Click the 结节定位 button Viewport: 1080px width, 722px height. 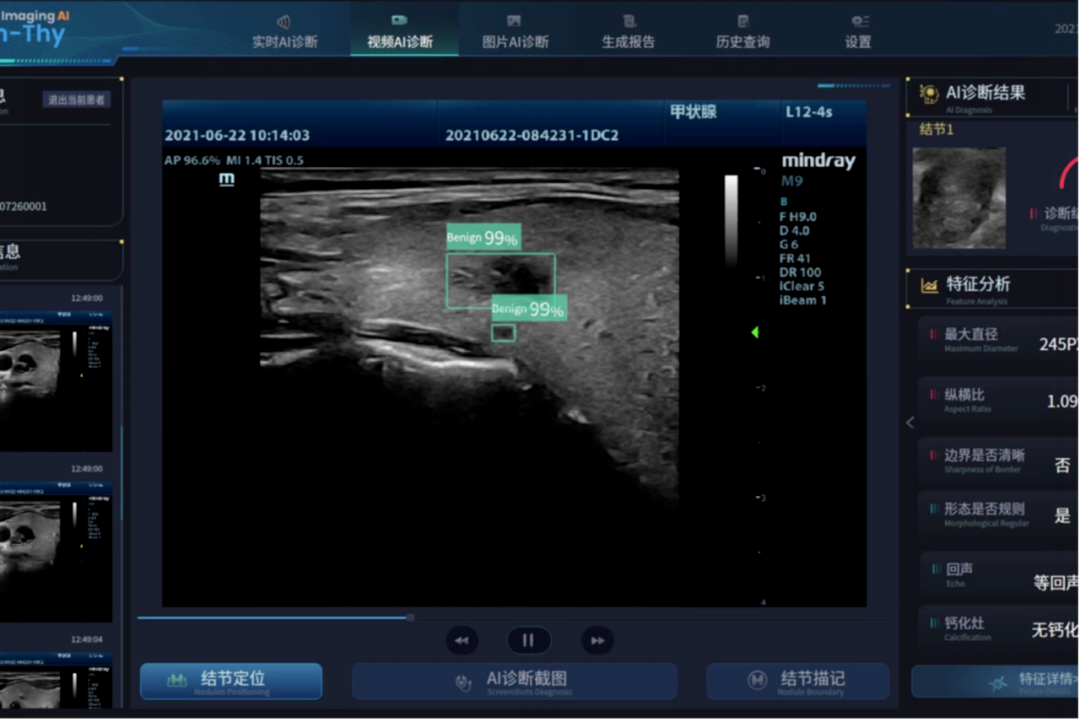231,681
